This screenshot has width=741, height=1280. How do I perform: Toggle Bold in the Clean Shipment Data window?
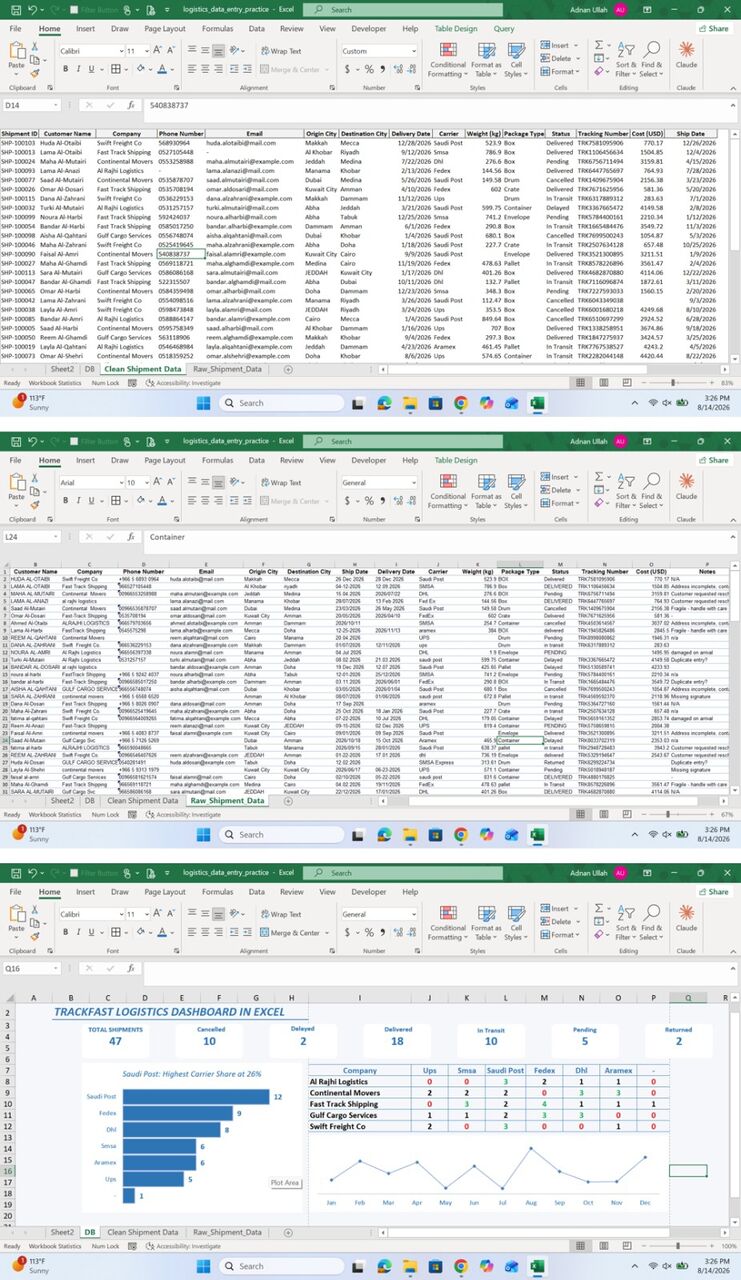[x=66, y=69]
